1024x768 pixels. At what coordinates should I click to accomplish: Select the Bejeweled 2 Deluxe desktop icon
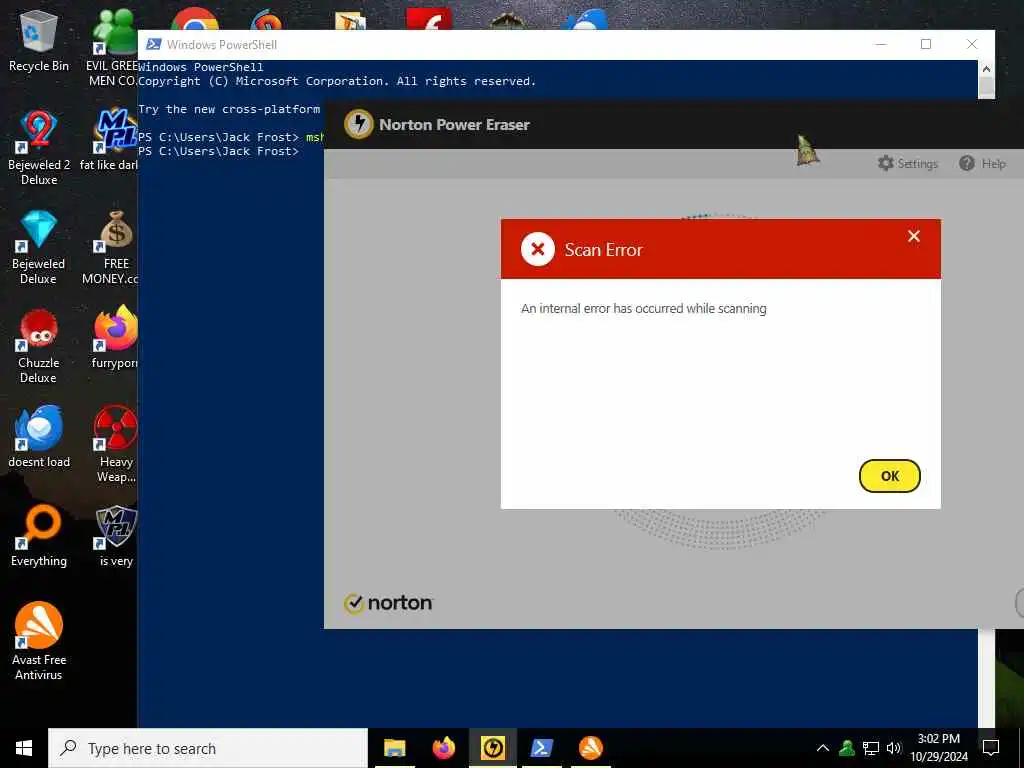[x=39, y=147]
